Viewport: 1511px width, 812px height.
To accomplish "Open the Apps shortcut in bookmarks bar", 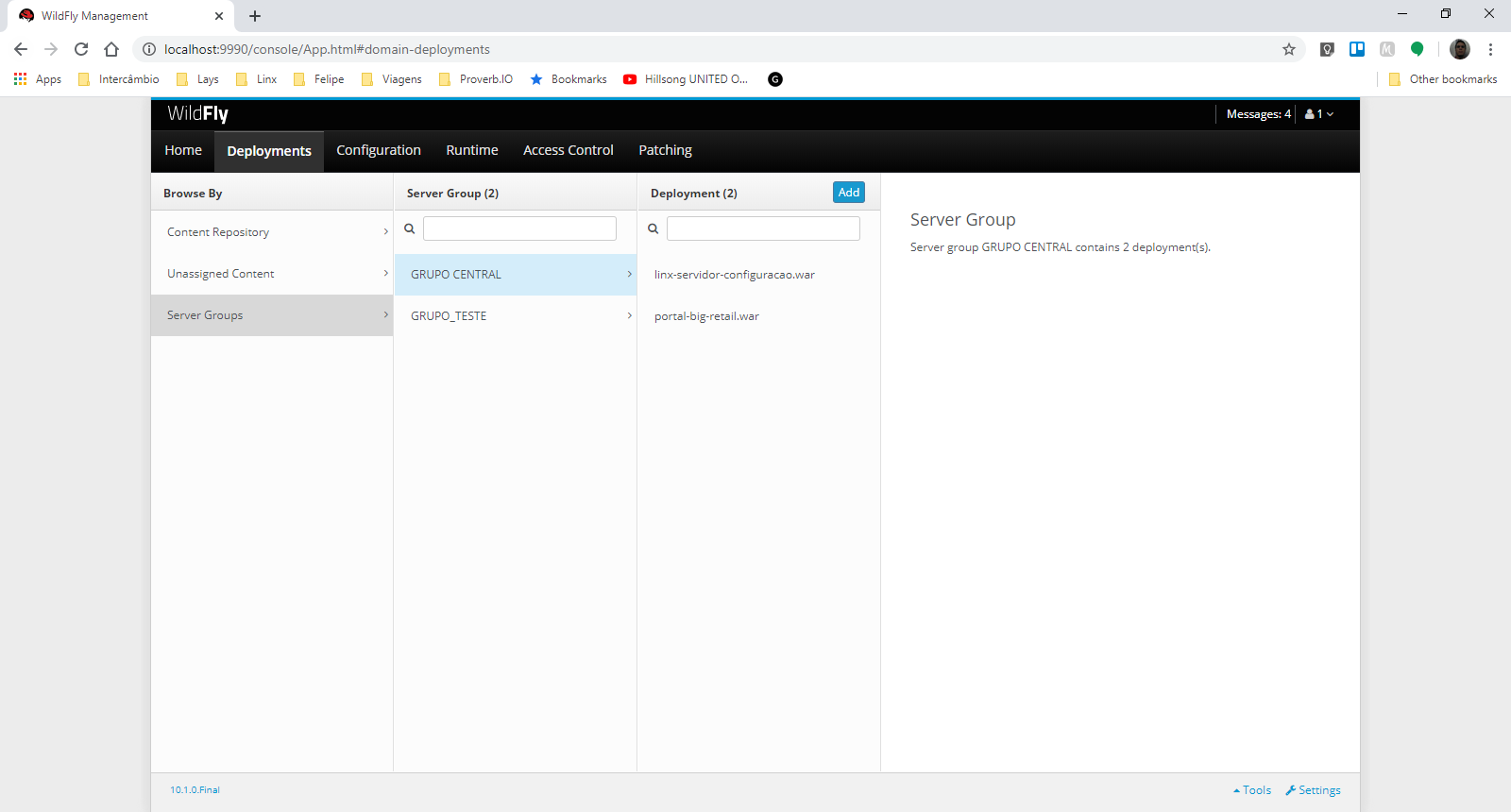I will tap(38, 79).
